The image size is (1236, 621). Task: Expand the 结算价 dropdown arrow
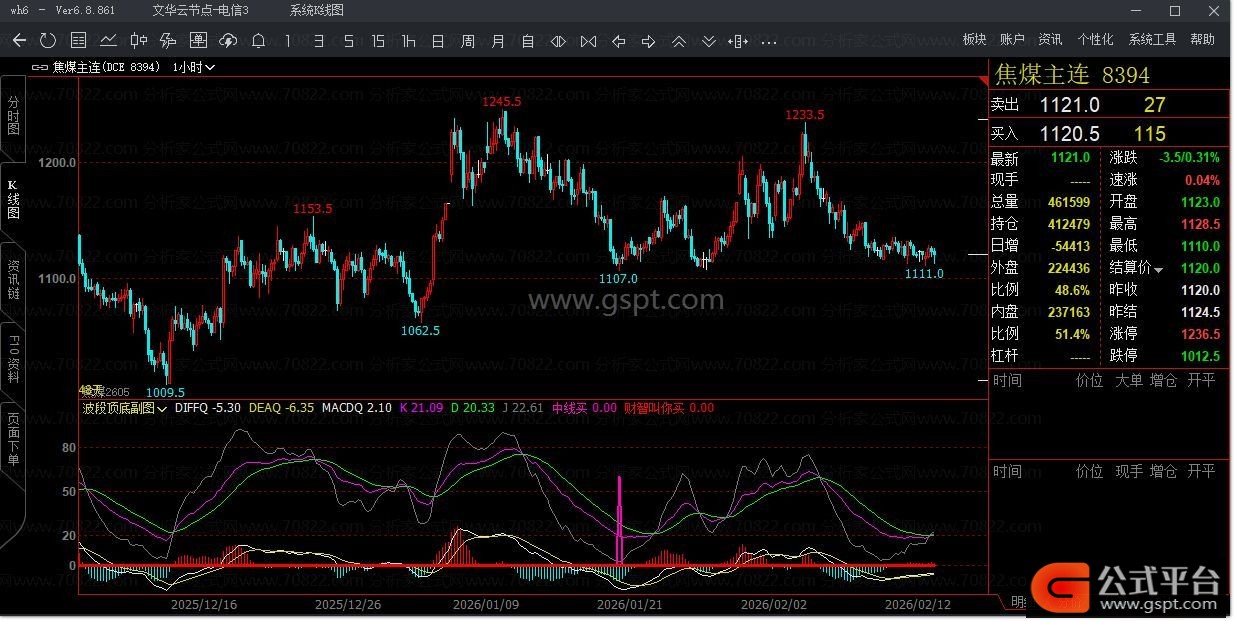click(1159, 270)
